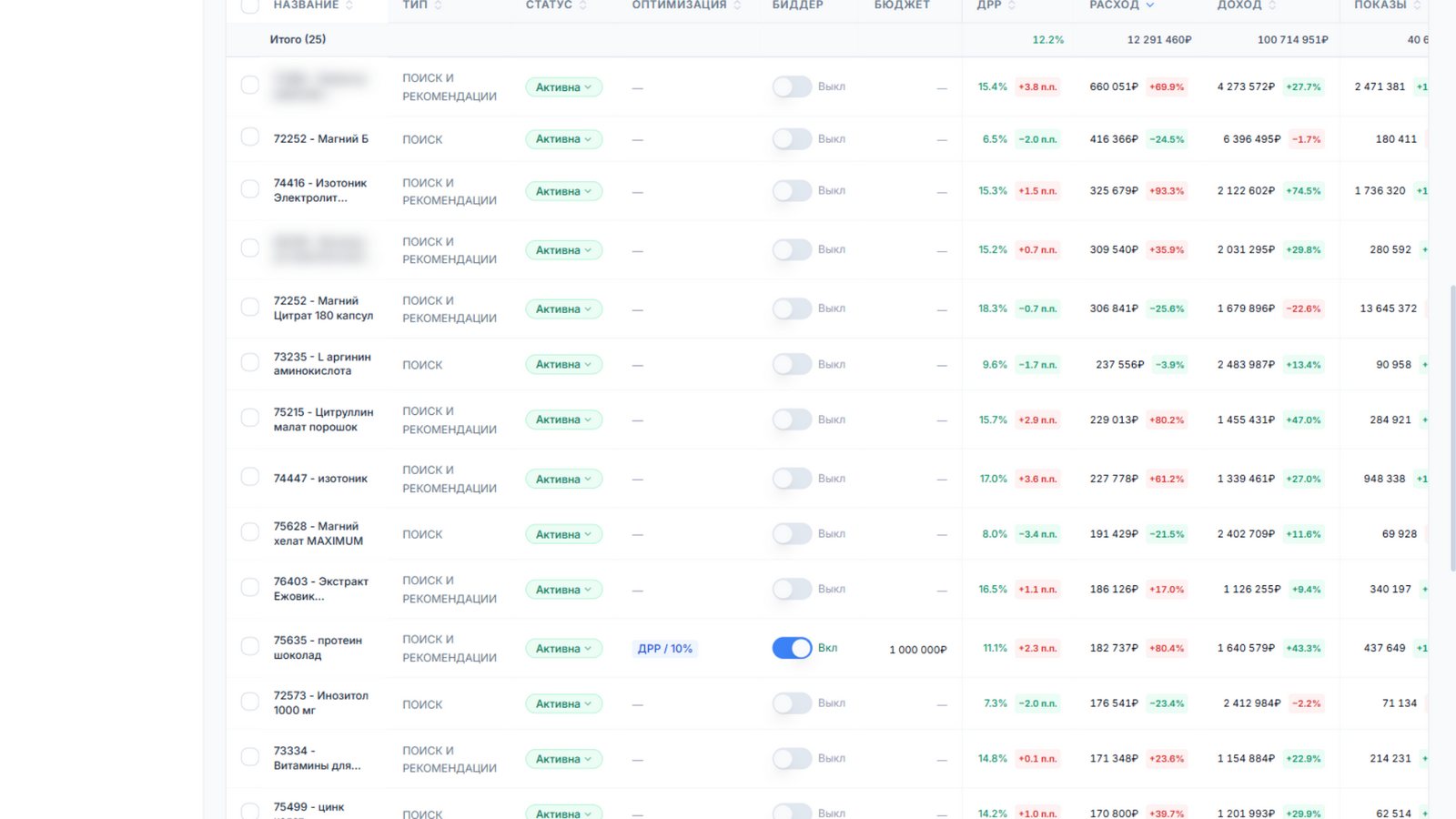The height and width of the screenshot is (819, 1456).
Task: Click the ДРР / 10% optimization tag
Action: click(665, 649)
